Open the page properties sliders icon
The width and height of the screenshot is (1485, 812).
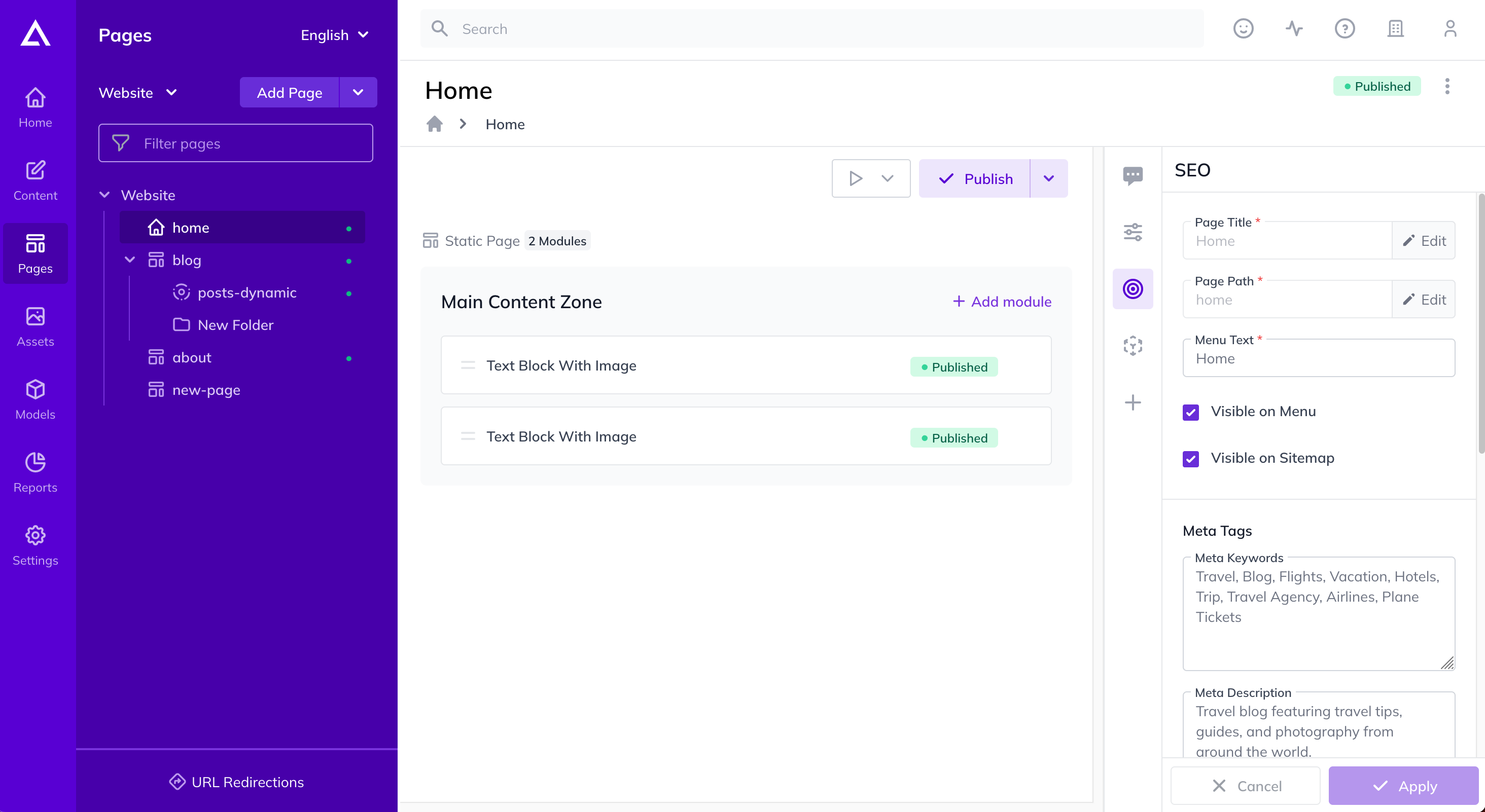[x=1133, y=232]
